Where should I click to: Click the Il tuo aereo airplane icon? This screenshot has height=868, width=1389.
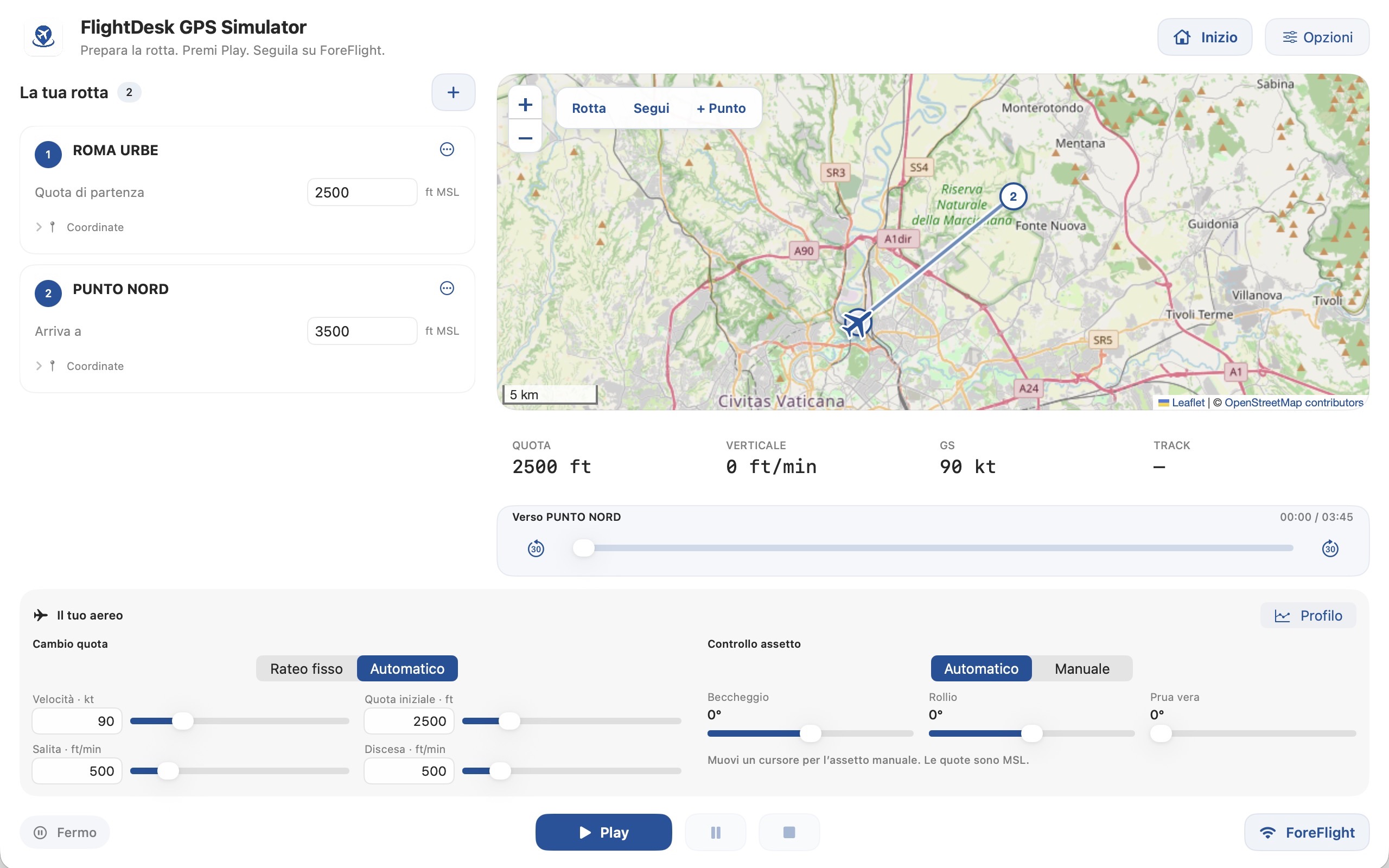41,615
